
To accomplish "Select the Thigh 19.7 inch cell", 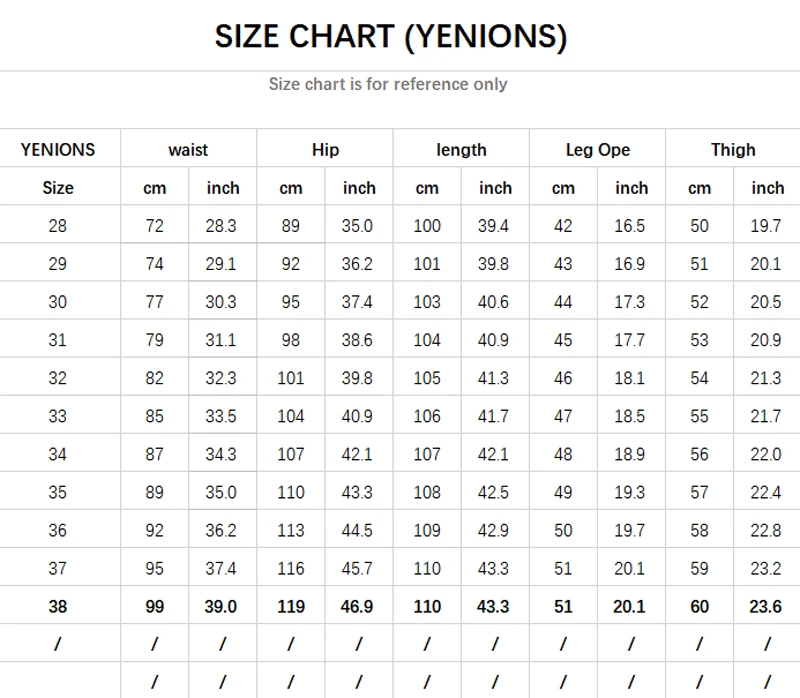I will click(766, 226).
